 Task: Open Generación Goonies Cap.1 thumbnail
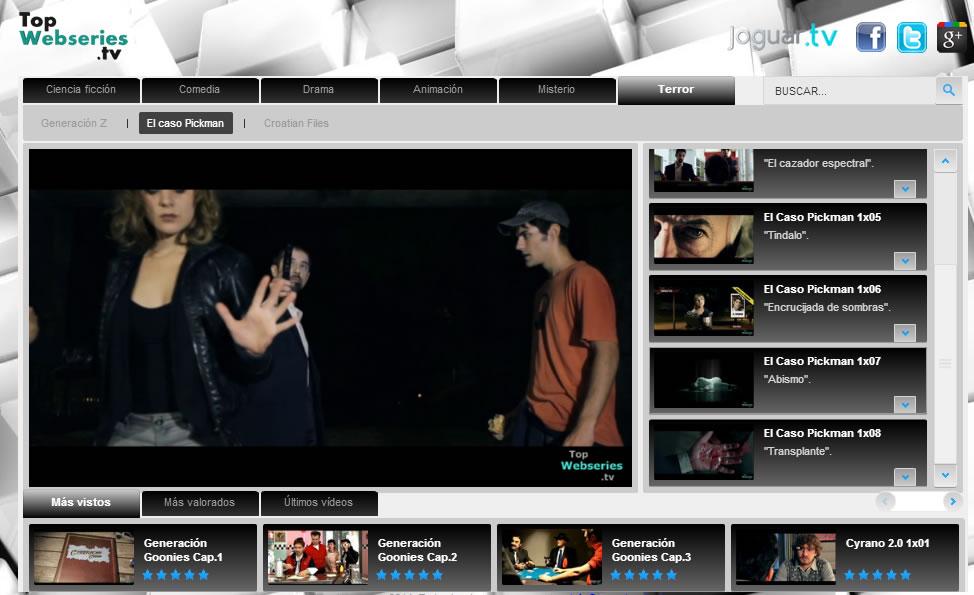point(84,557)
